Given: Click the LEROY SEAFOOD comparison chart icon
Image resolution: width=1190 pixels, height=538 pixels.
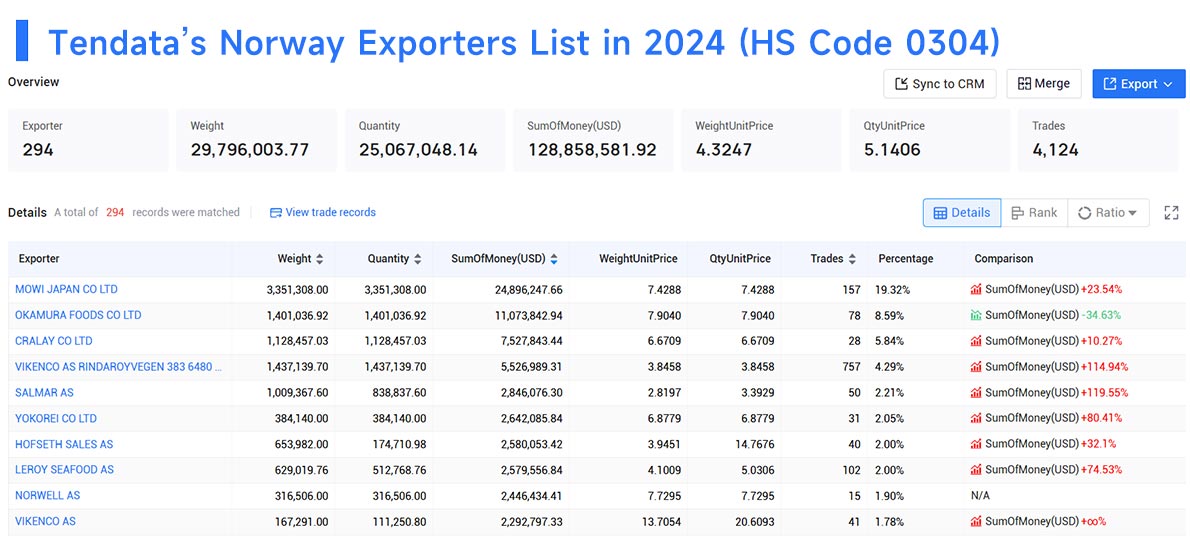Looking at the screenshot, I should 976,470.
